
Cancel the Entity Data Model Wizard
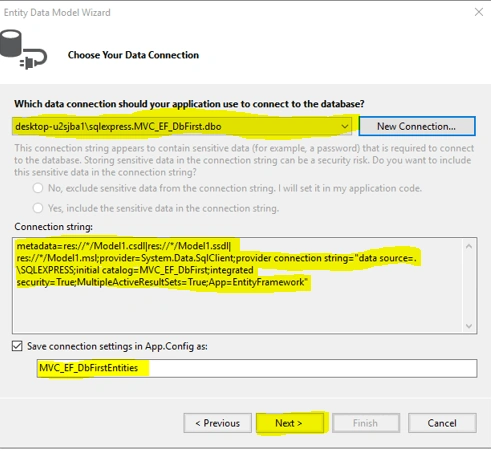[442, 423]
